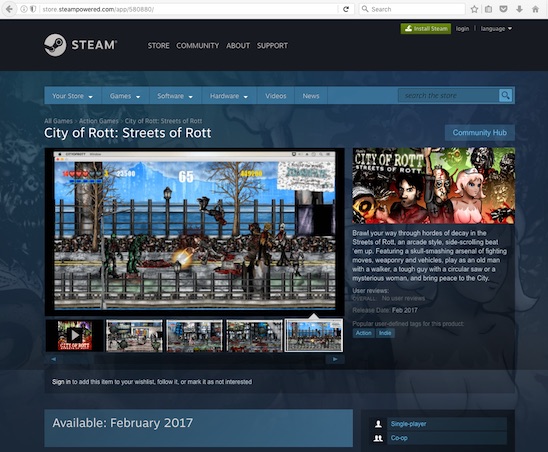548x452 pixels.
Task: Expand the Software dropdown
Action: click(175, 96)
